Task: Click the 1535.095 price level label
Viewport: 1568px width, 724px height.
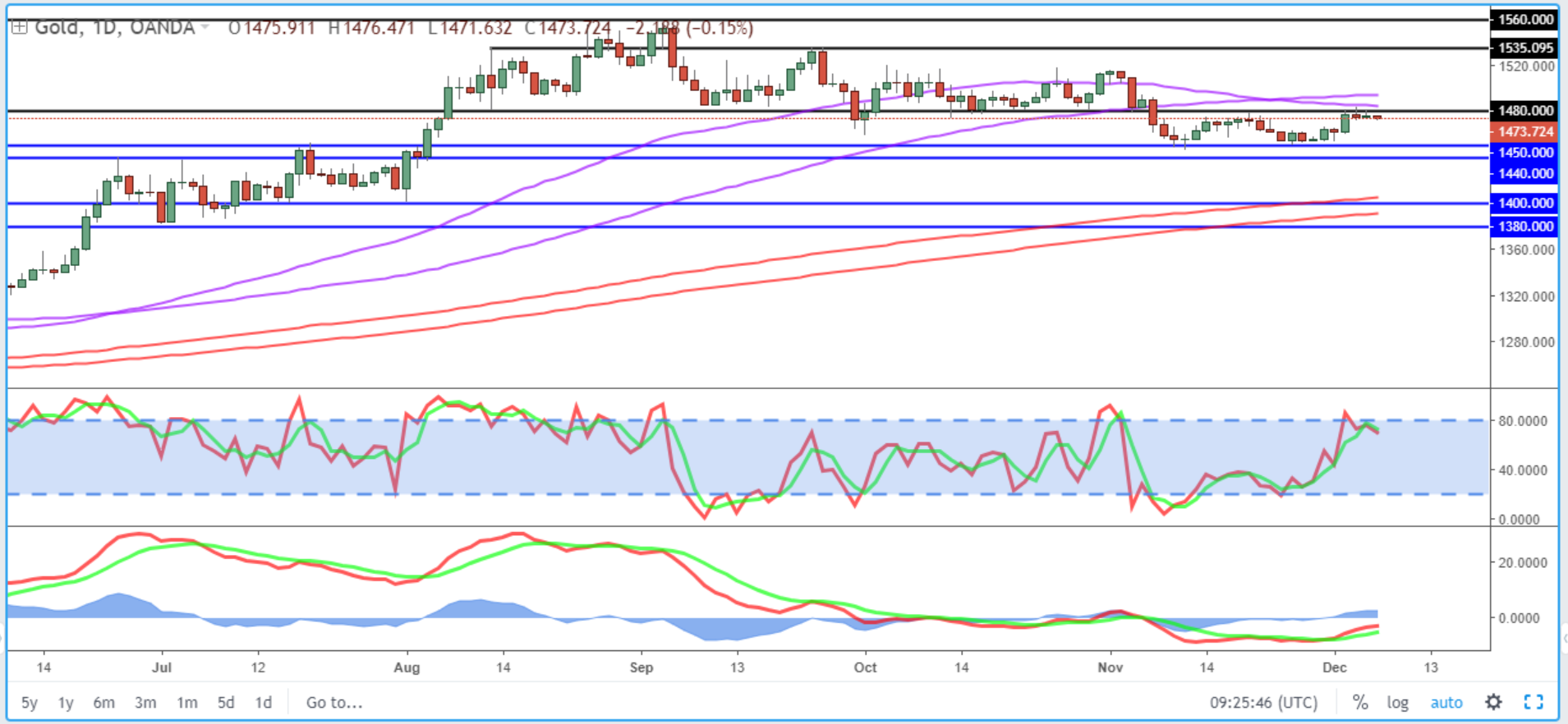Action: 1526,48
